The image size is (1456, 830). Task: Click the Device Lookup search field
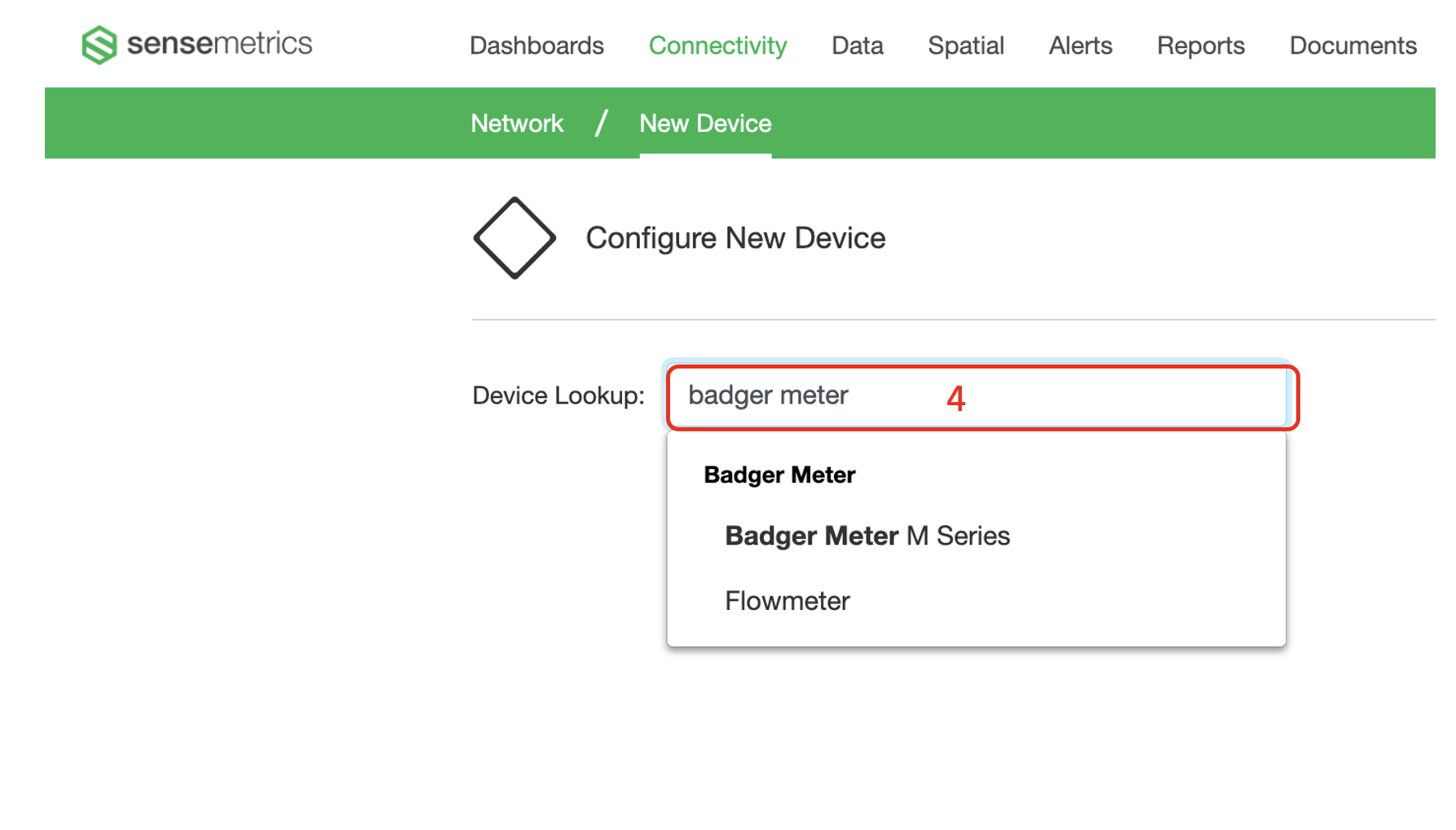click(977, 395)
